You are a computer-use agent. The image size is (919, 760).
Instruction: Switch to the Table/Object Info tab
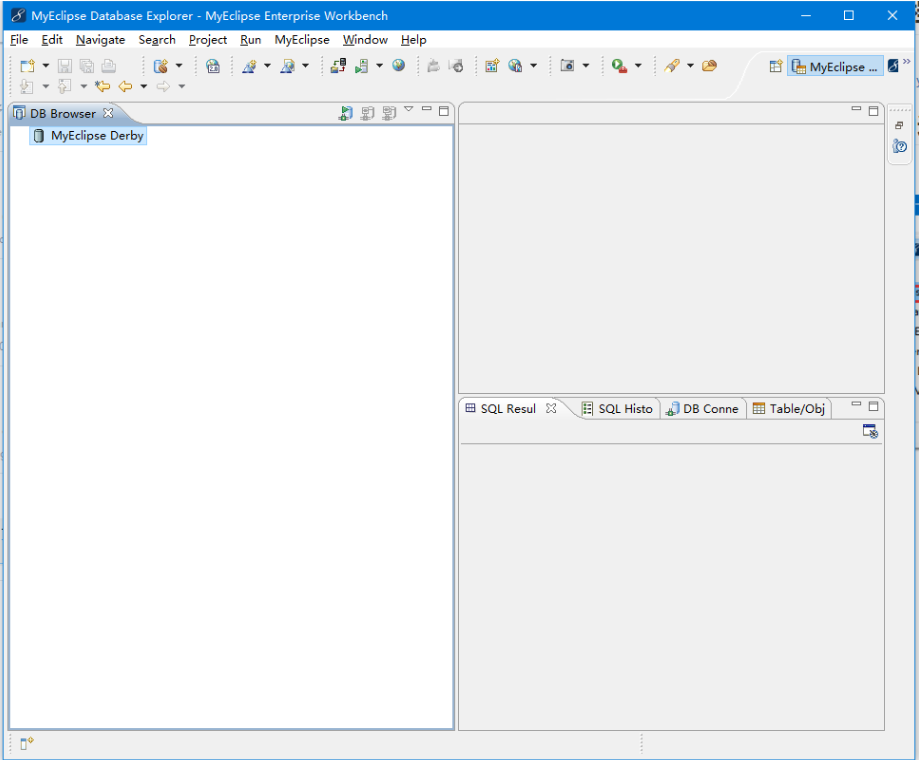(789, 408)
